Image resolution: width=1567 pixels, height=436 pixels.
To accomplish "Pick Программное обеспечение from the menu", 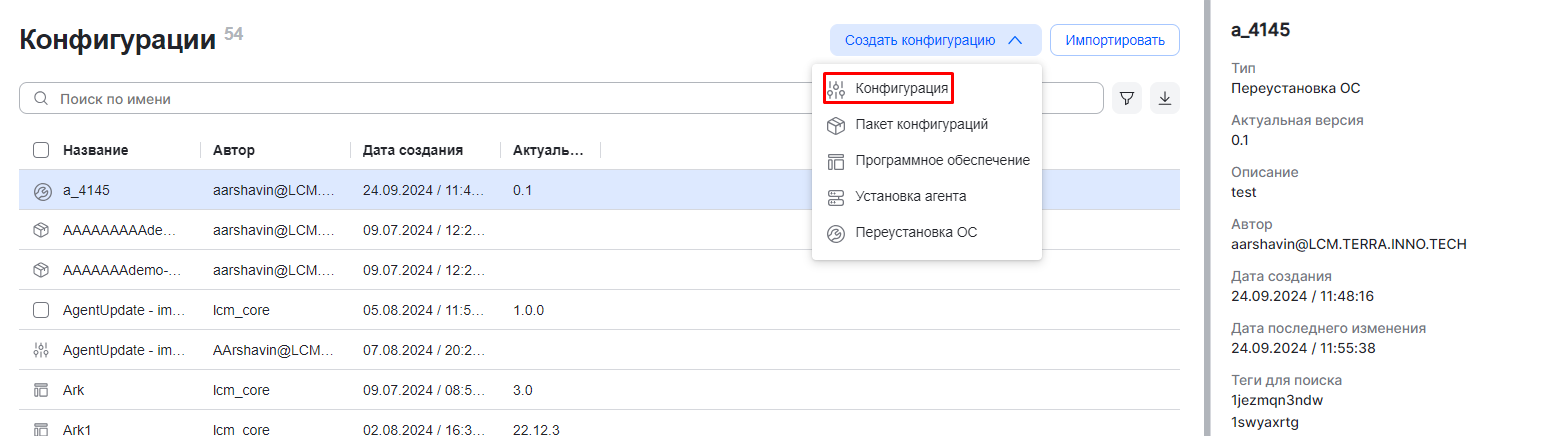I will click(942, 161).
